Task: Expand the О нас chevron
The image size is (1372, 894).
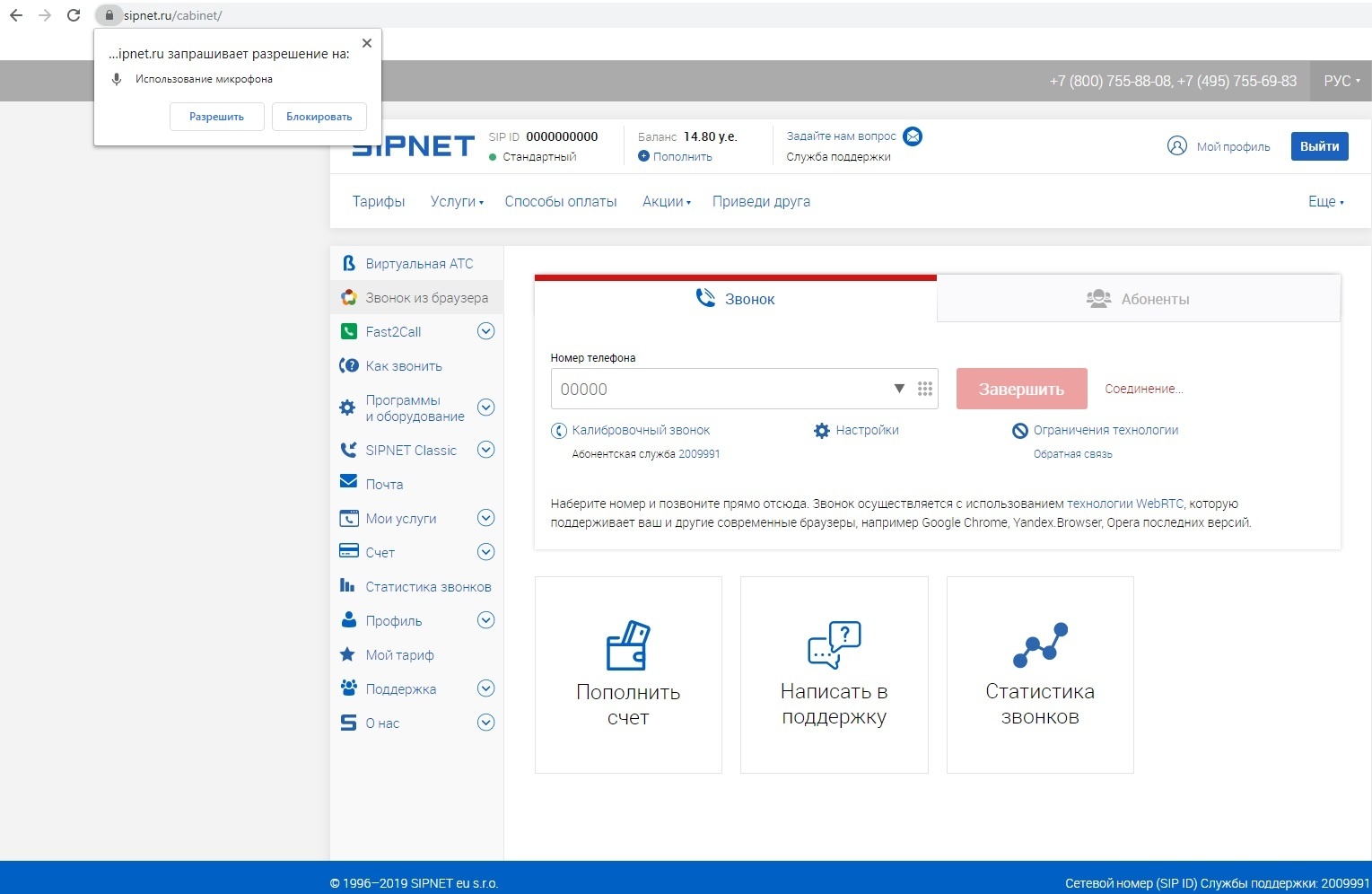Action: [x=486, y=723]
